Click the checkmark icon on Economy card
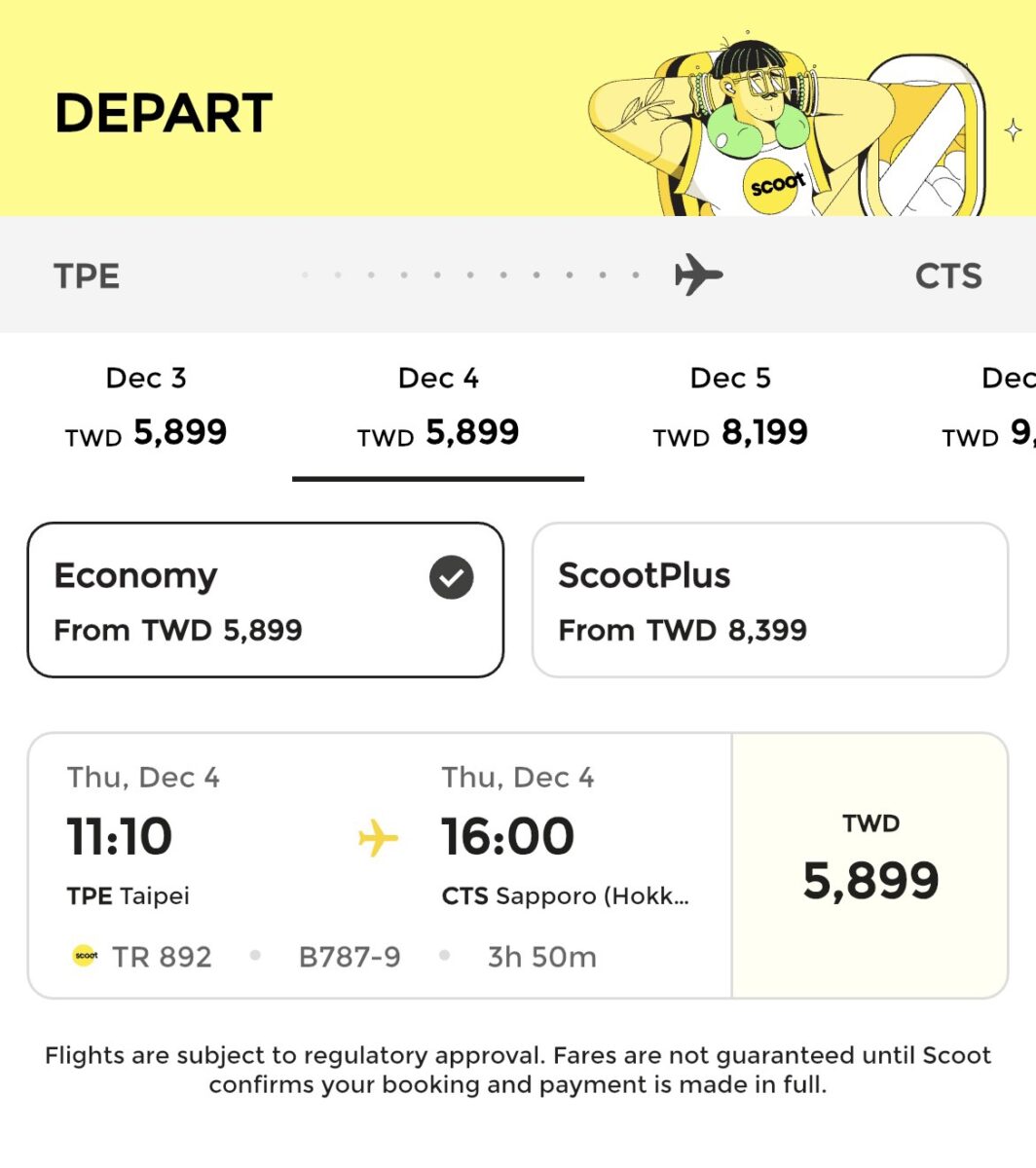The height and width of the screenshot is (1168, 1036). tap(452, 577)
